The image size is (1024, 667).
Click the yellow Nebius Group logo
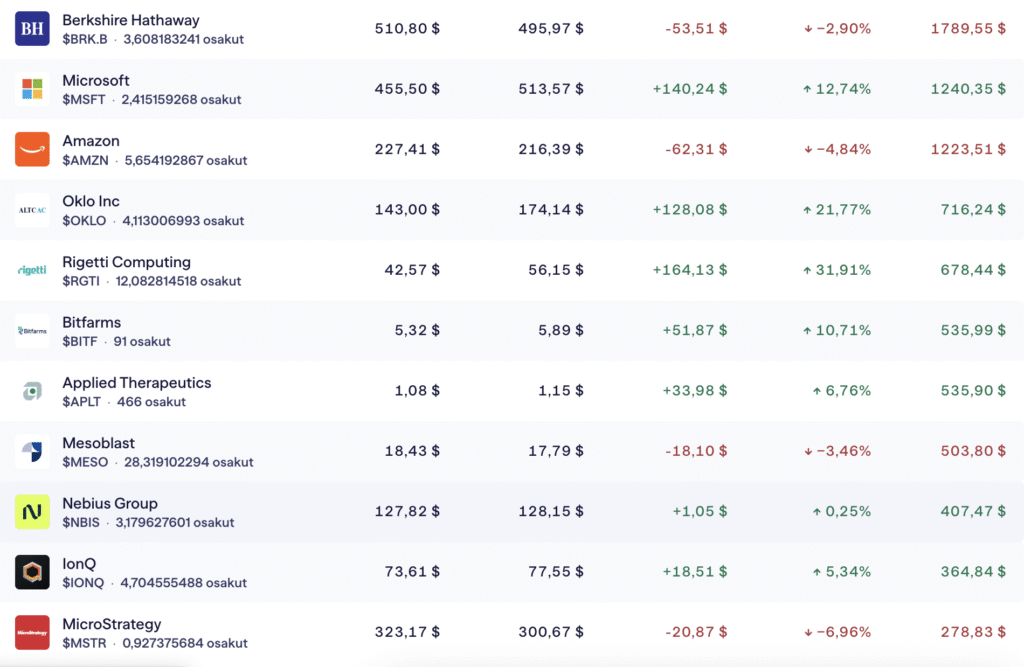click(x=32, y=512)
